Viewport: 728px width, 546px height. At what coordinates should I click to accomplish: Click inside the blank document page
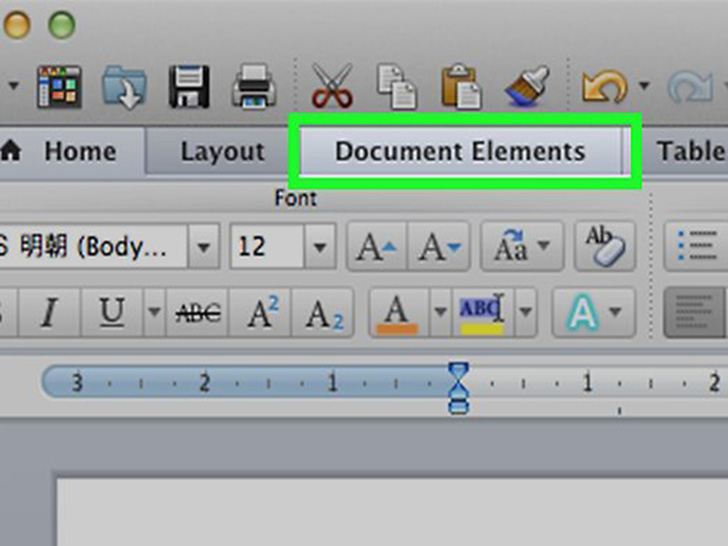tap(392, 512)
